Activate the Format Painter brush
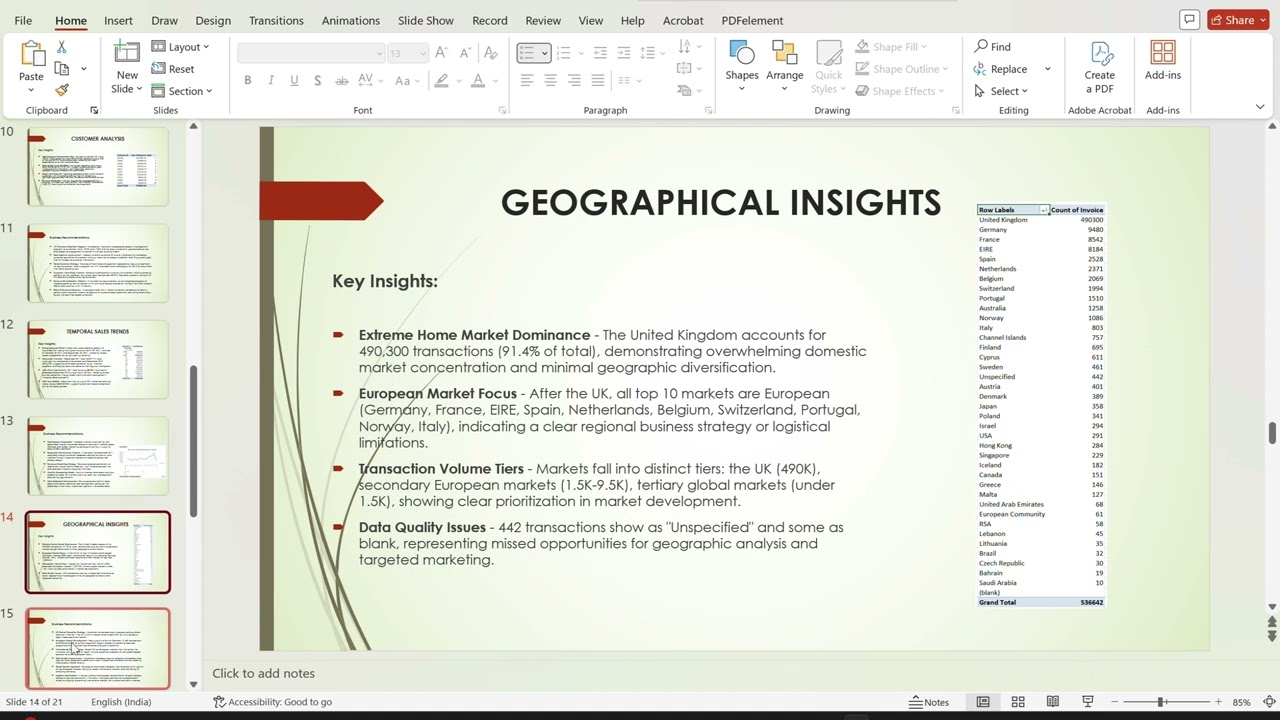Image resolution: width=1280 pixels, height=720 pixels. pyautogui.click(x=62, y=90)
